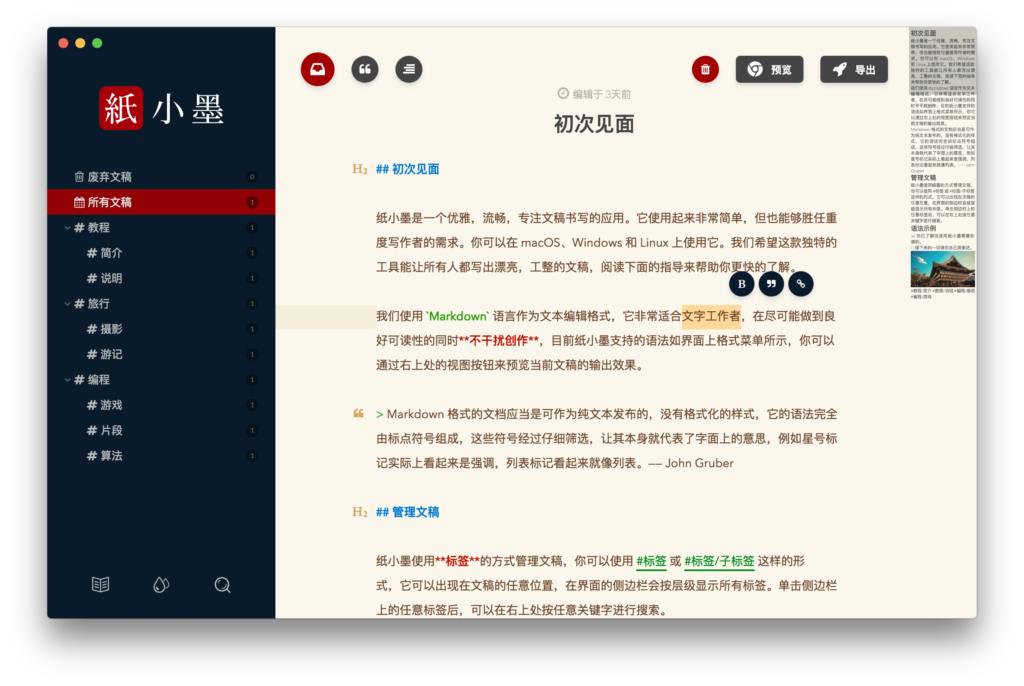This screenshot has width=1024, height=686.
Task: Click the red inbox button in the toolbar
Action: click(317, 69)
